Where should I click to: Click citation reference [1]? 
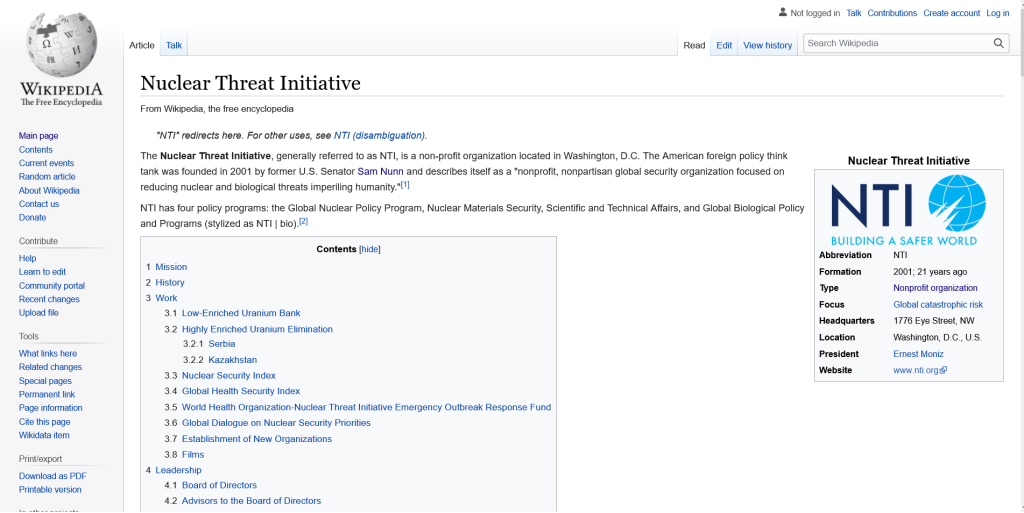[405, 185]
